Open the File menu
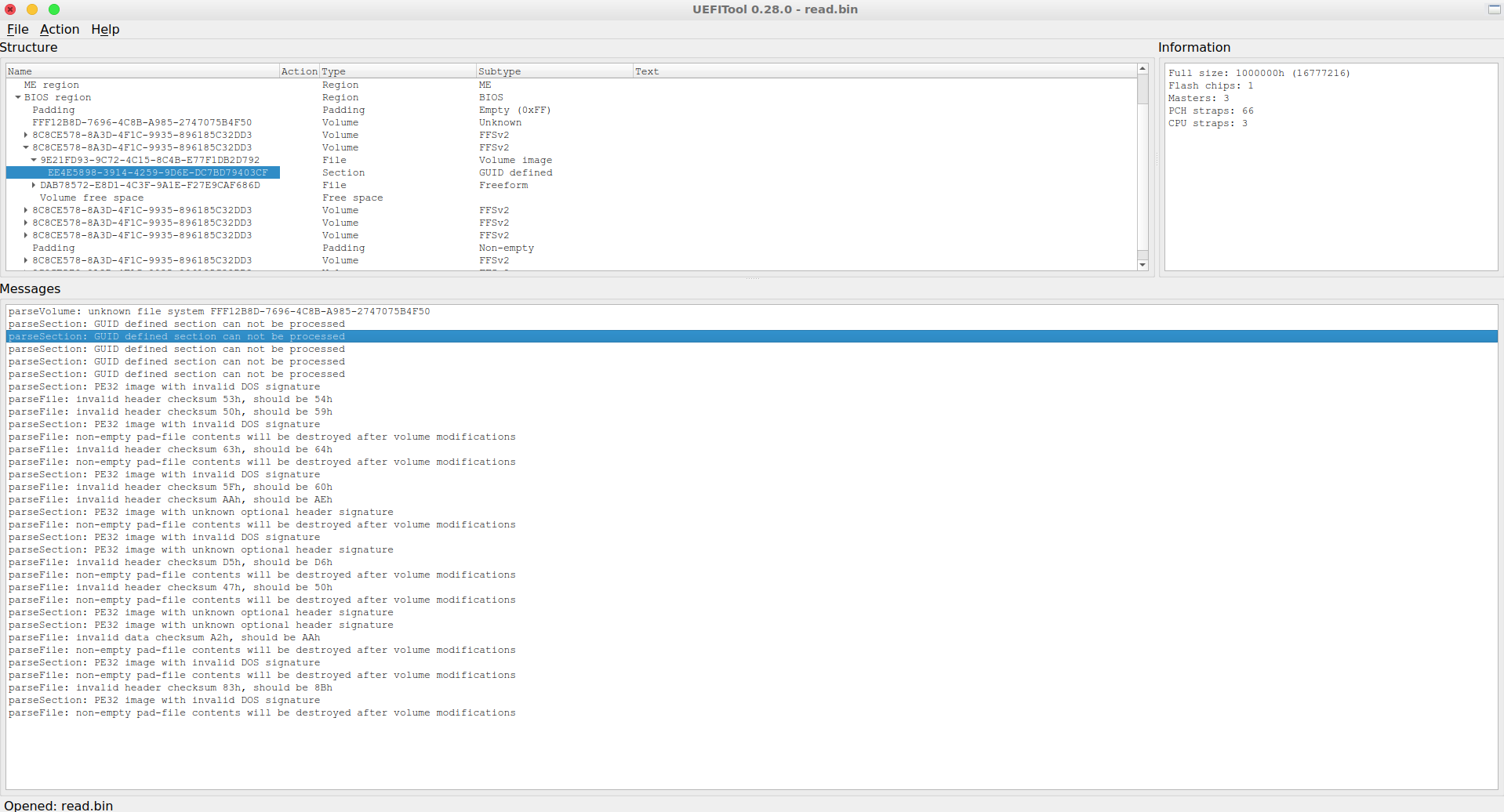 pos(17,29)
